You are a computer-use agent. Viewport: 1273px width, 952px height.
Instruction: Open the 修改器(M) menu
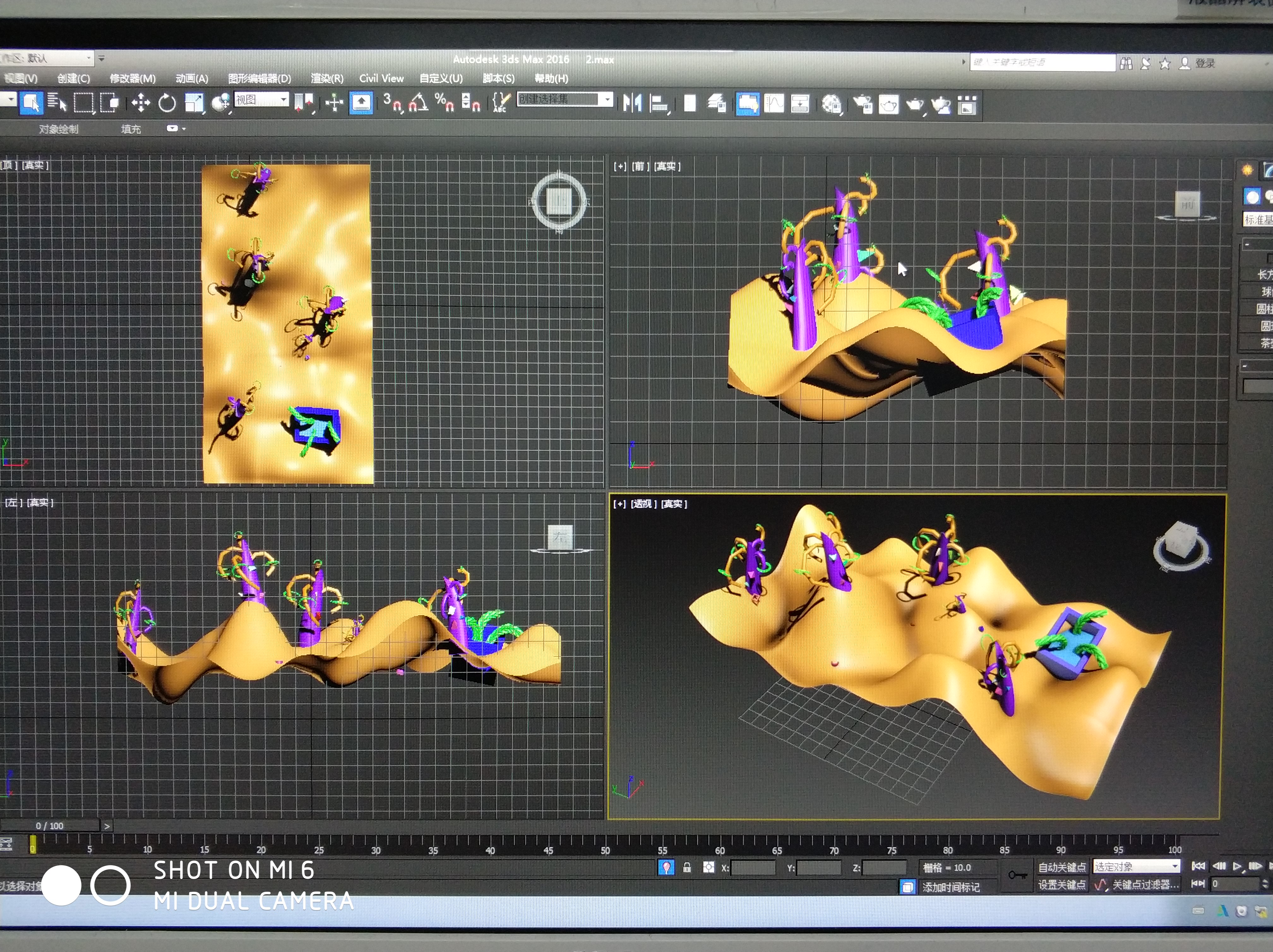coord(132,78)
